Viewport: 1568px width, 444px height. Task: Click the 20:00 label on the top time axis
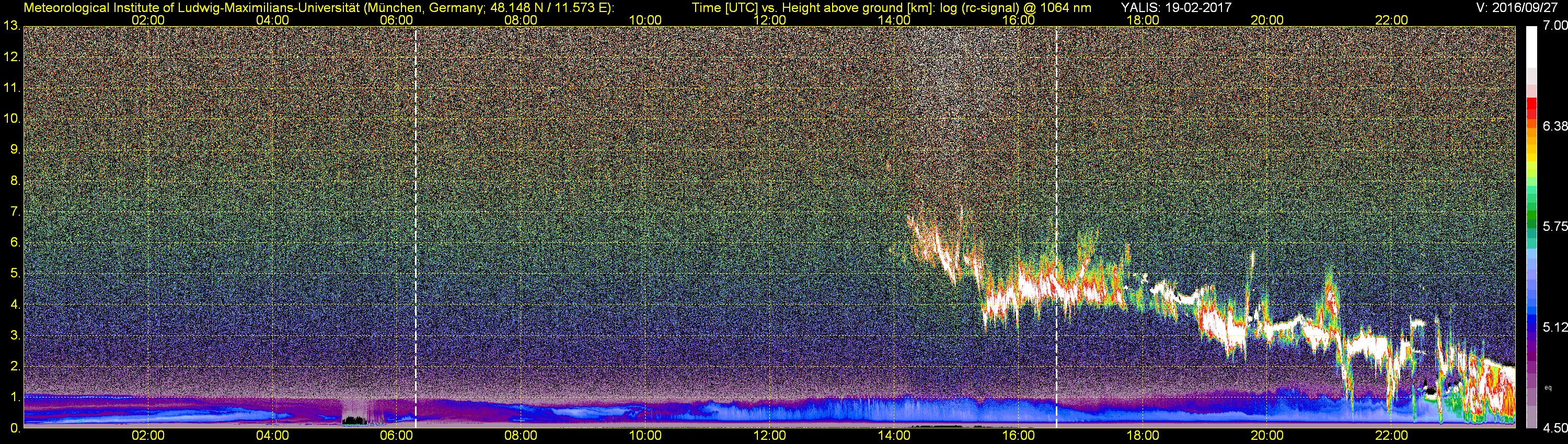click(x=1267, y=20)
